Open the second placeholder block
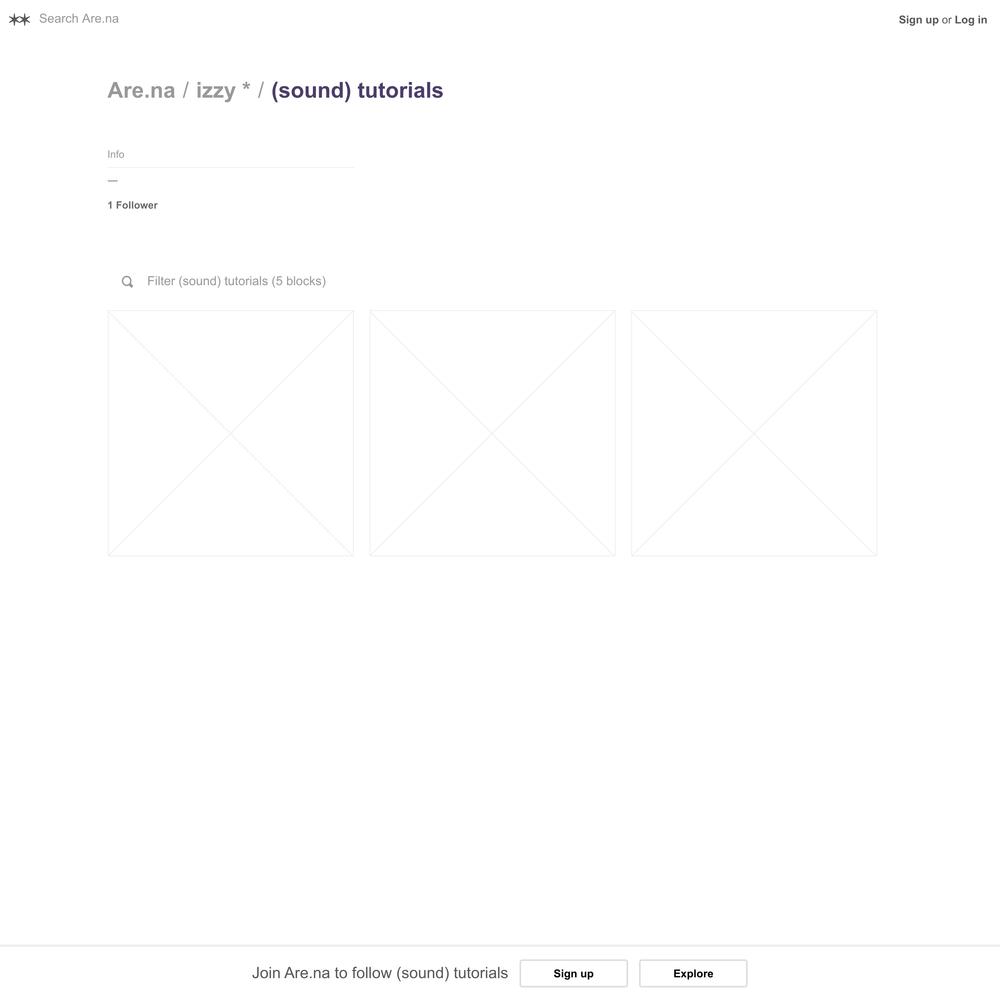The width and height of the screenshot is (1000, 1000). click(x=492, y=433)
